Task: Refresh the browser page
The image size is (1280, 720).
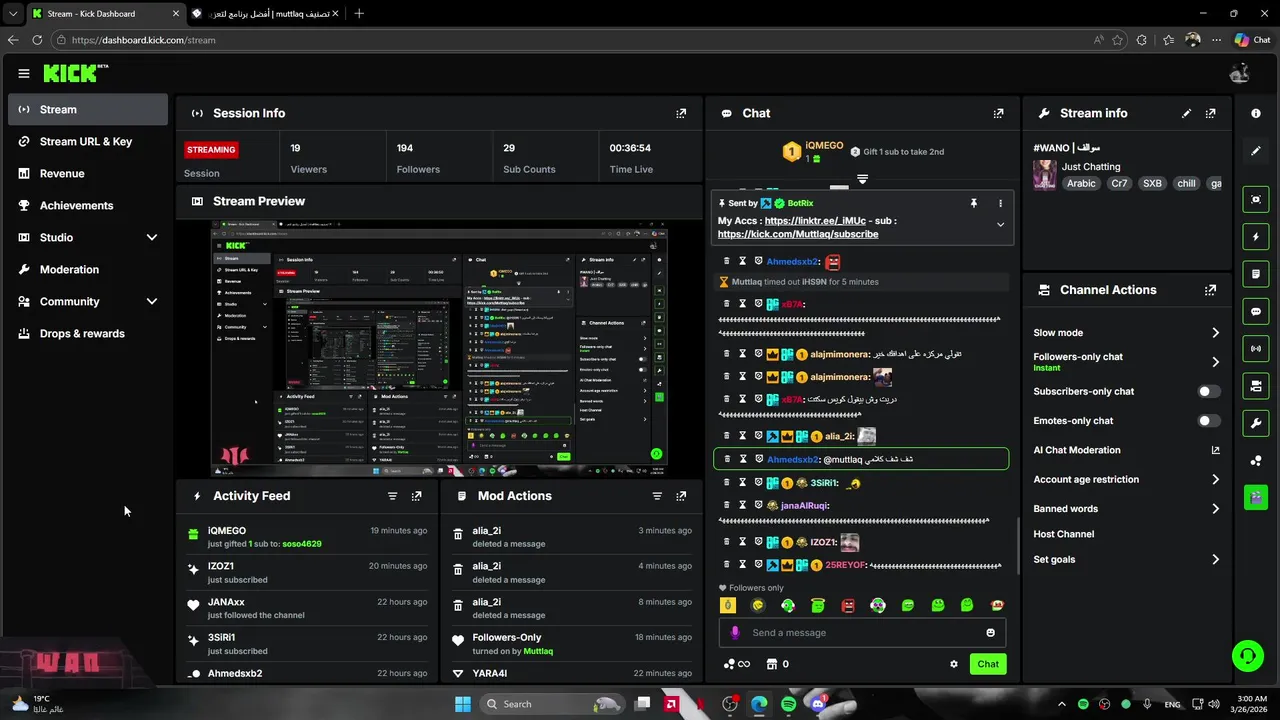Action: [x=37, y=40]
